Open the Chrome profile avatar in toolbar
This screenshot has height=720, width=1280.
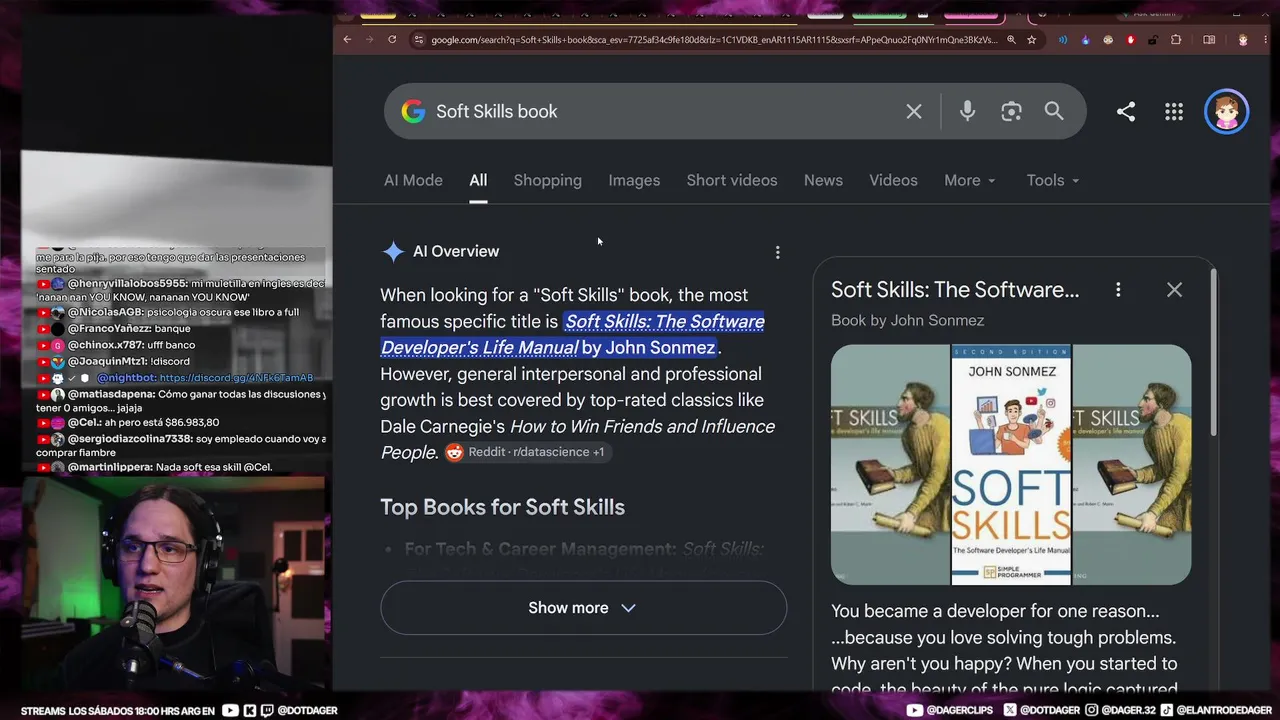pyautogui.click(x=1243, y=40)
